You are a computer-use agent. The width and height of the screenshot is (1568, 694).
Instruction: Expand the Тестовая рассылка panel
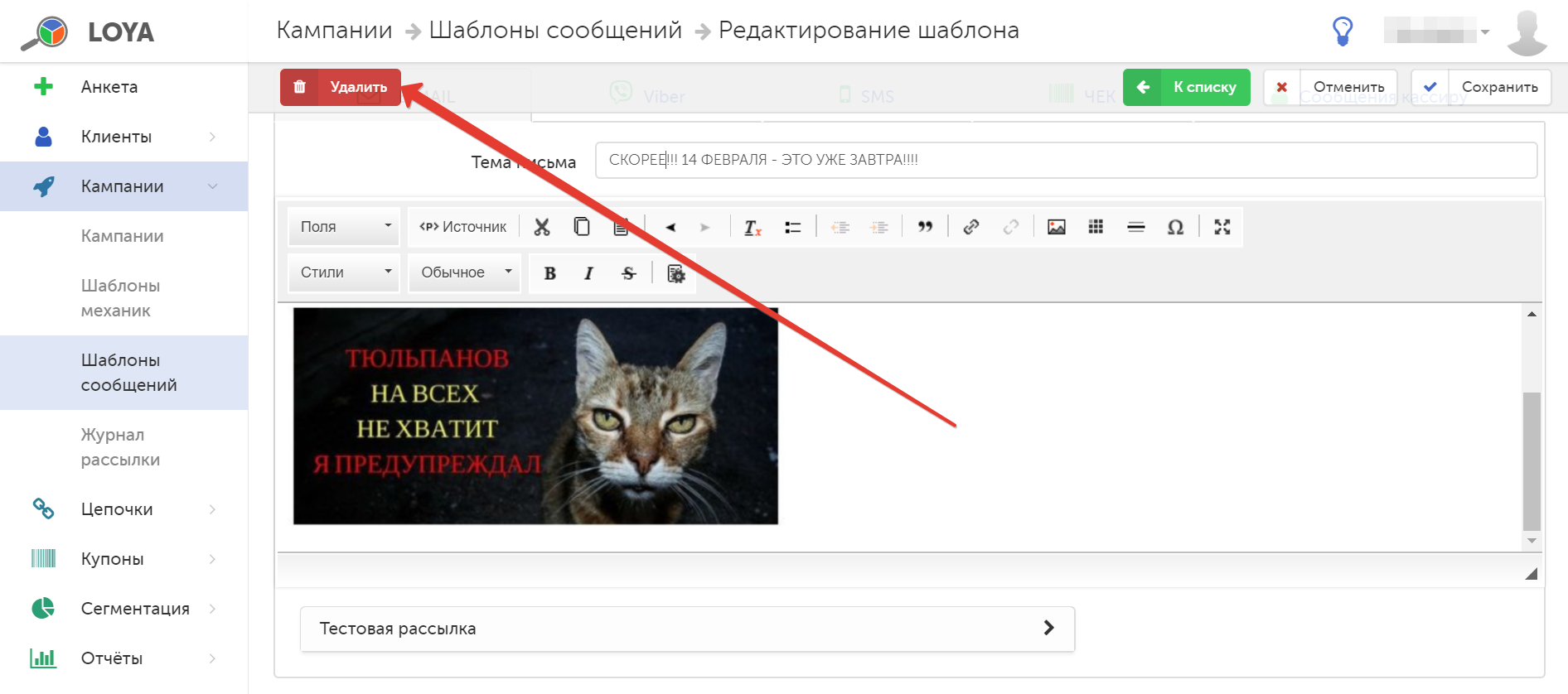coord(687,629)
